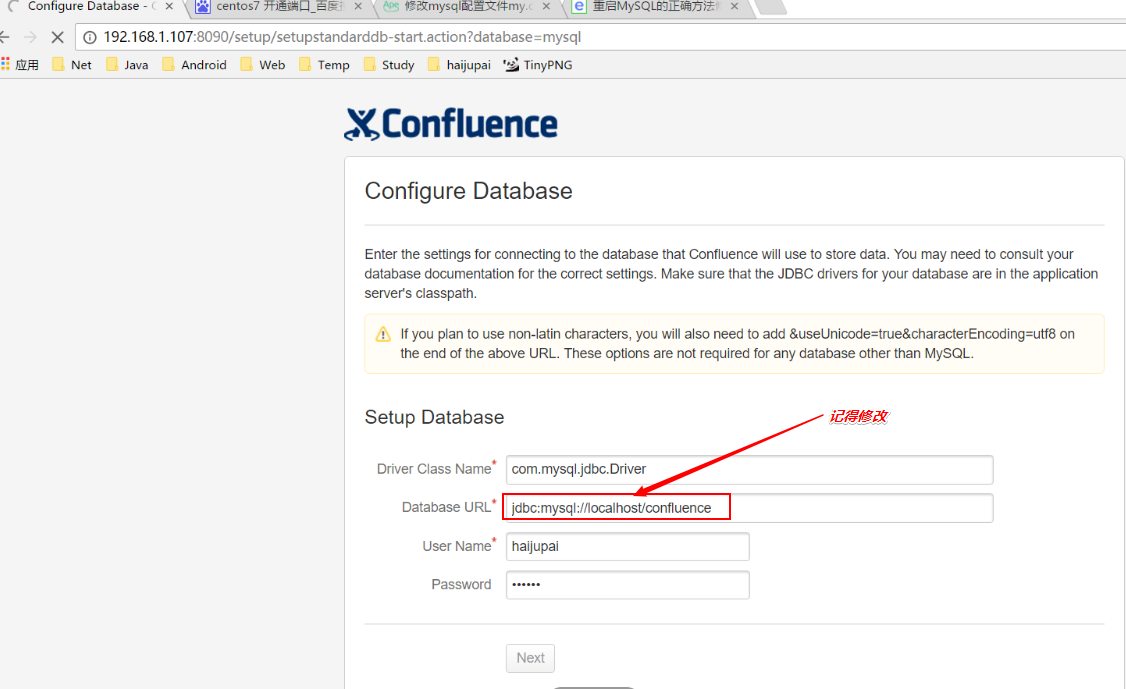
Task: Click the site info icon in address bar
Action: 90,37
